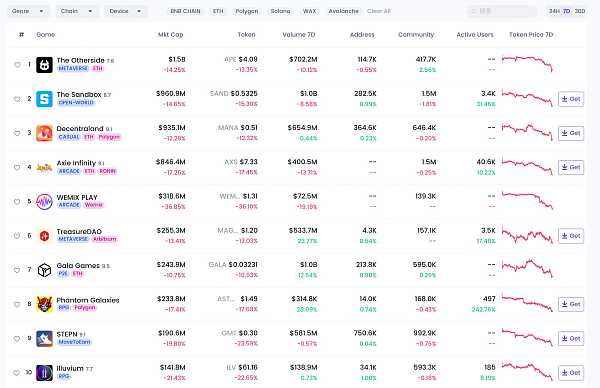Expand the Device dropdown filter
This screenshot has width=600, height=388.
(x=126, y=11)
